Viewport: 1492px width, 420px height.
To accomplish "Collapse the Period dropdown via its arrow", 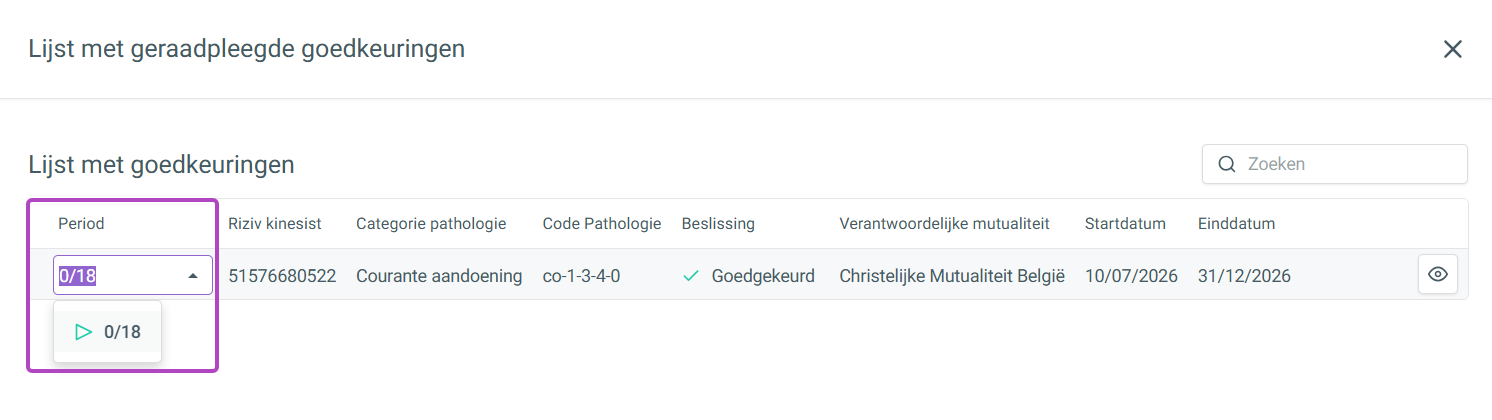I will 193,275.
